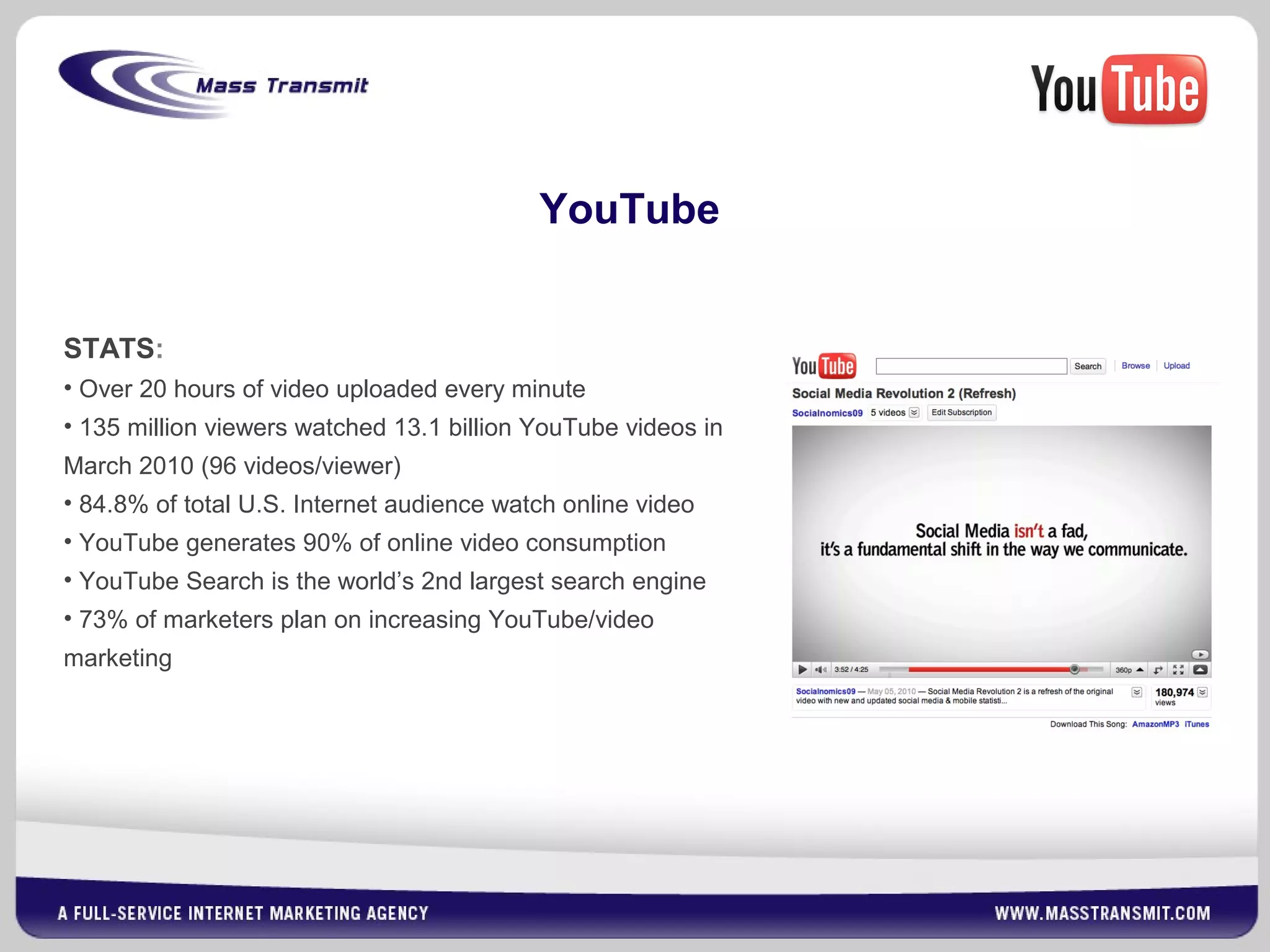Click the pop-up menu icon at the player's right end

pos(1200,670)
